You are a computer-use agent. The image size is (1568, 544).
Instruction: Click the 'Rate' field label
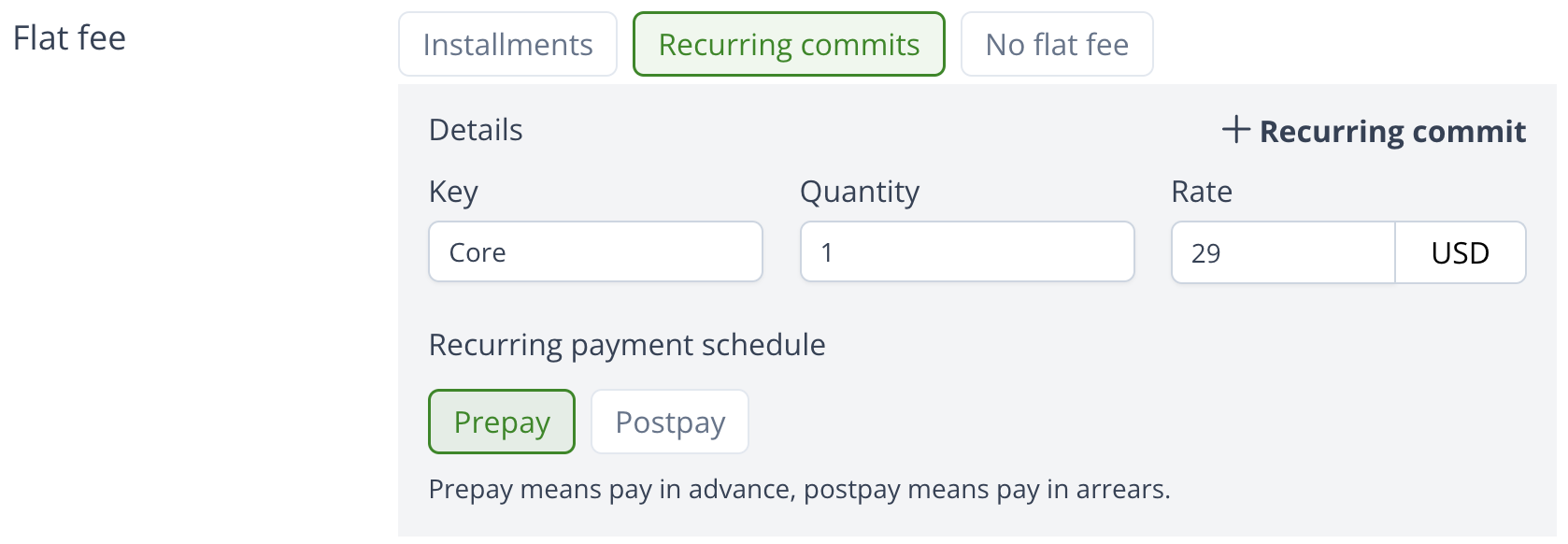pyautogui.click(x=1202, y=192)
